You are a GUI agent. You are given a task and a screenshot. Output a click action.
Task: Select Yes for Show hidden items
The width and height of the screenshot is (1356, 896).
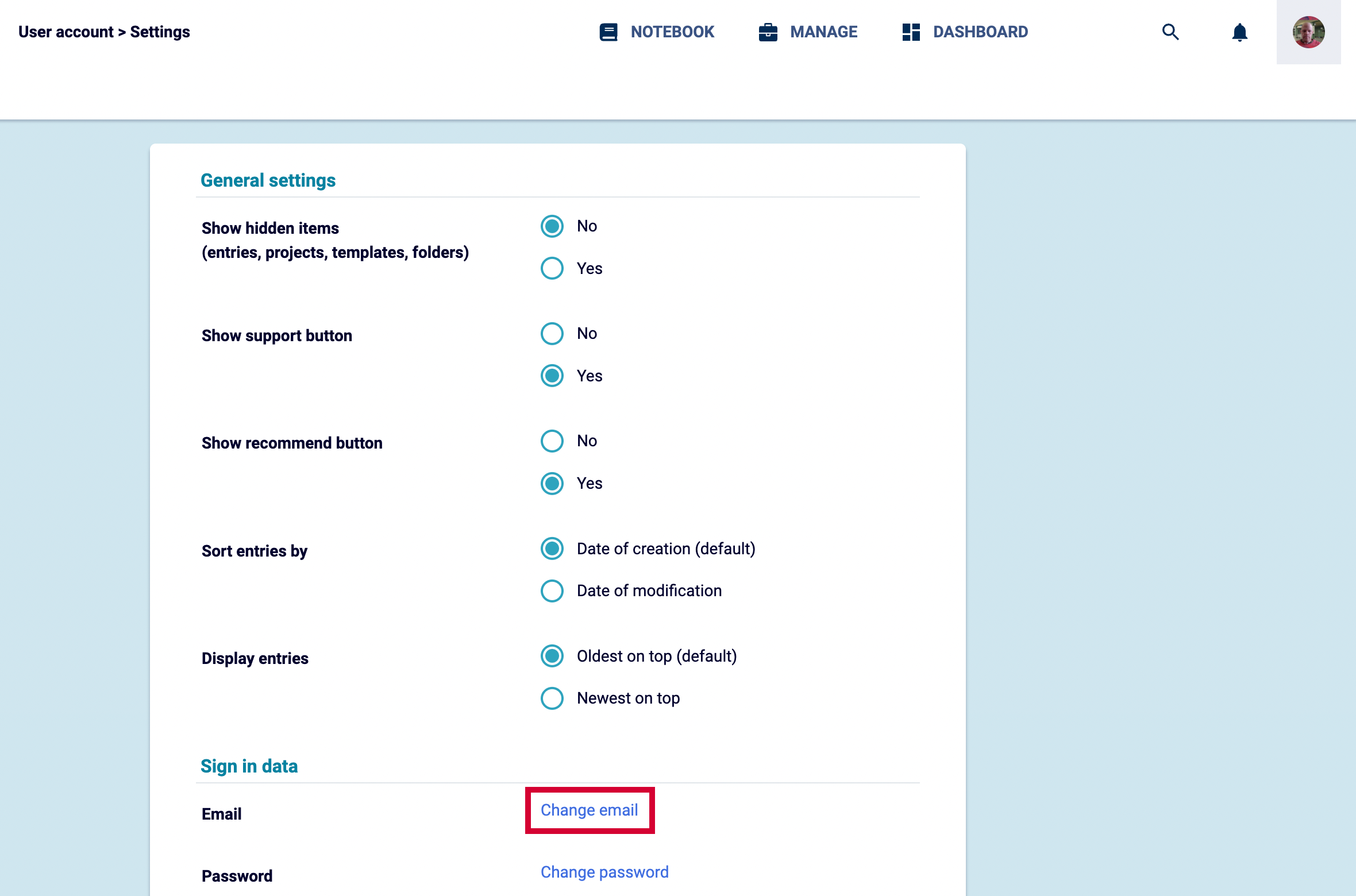click(x=552, y=268)
